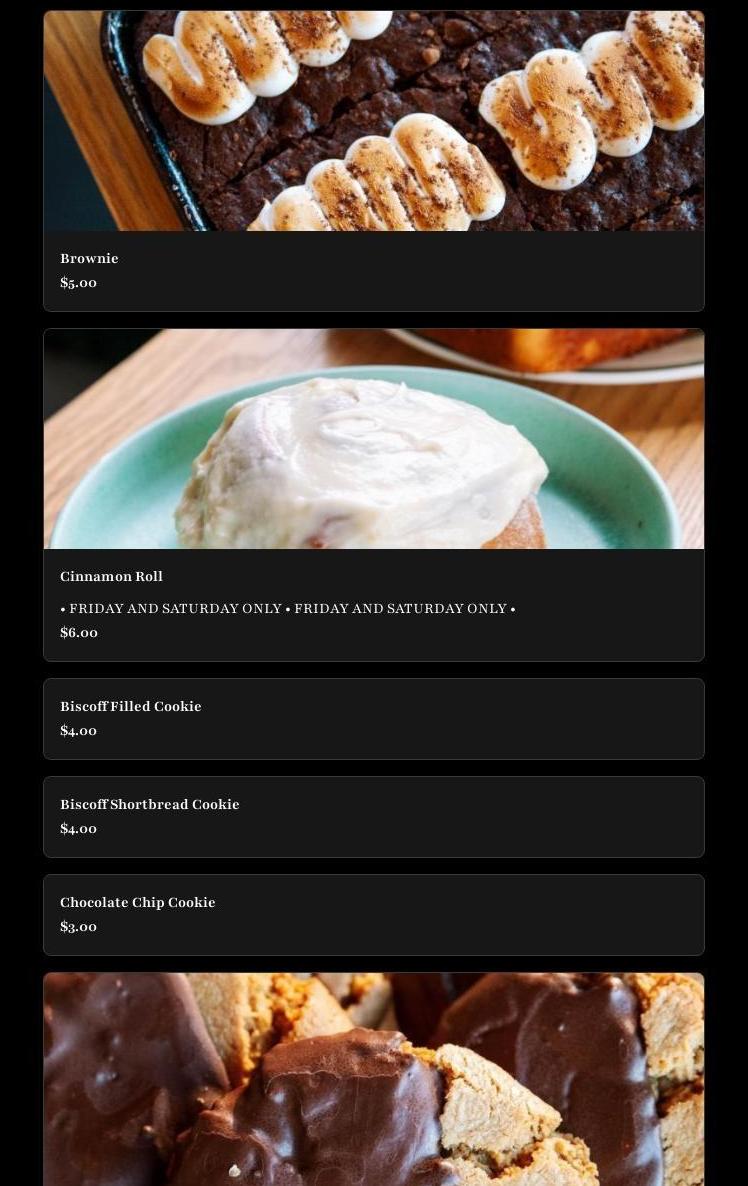This screenshot has width=748, height=1186.
Task: Open the Cinnamon Roll photo on green plate
Action: [x=374, y=439]
